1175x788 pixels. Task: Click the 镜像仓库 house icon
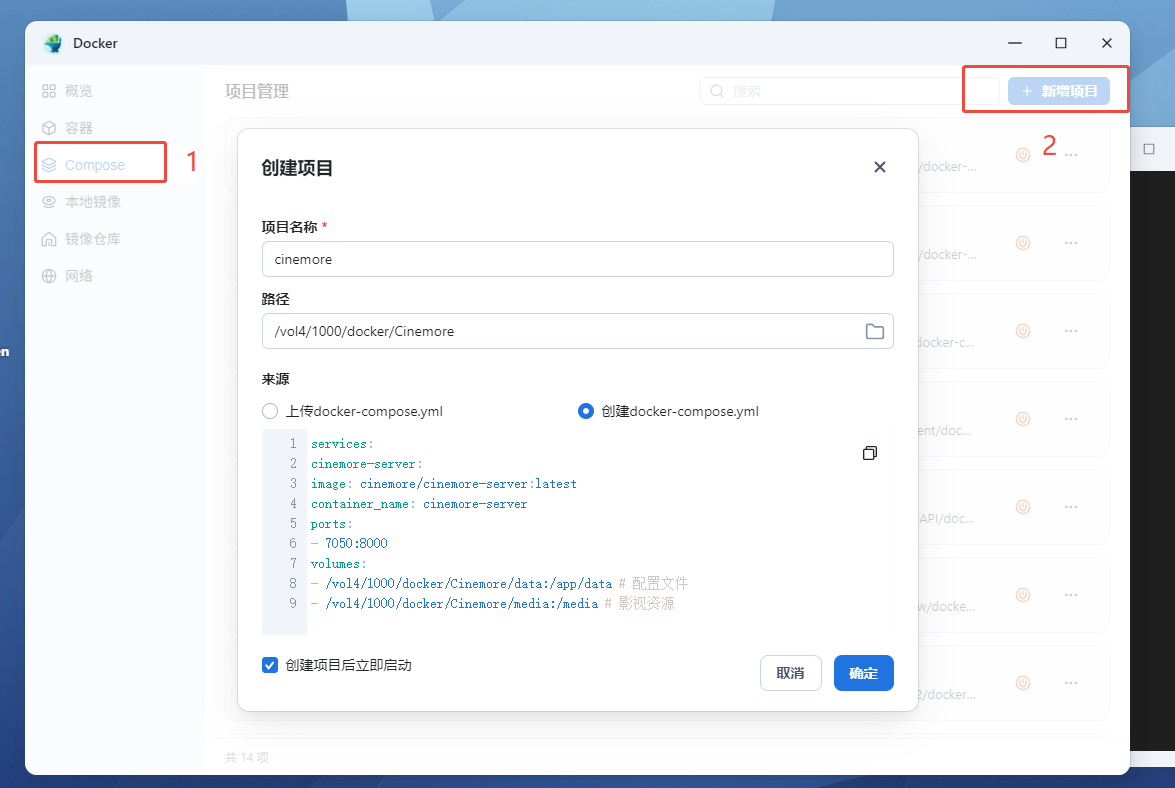point(49,239)
